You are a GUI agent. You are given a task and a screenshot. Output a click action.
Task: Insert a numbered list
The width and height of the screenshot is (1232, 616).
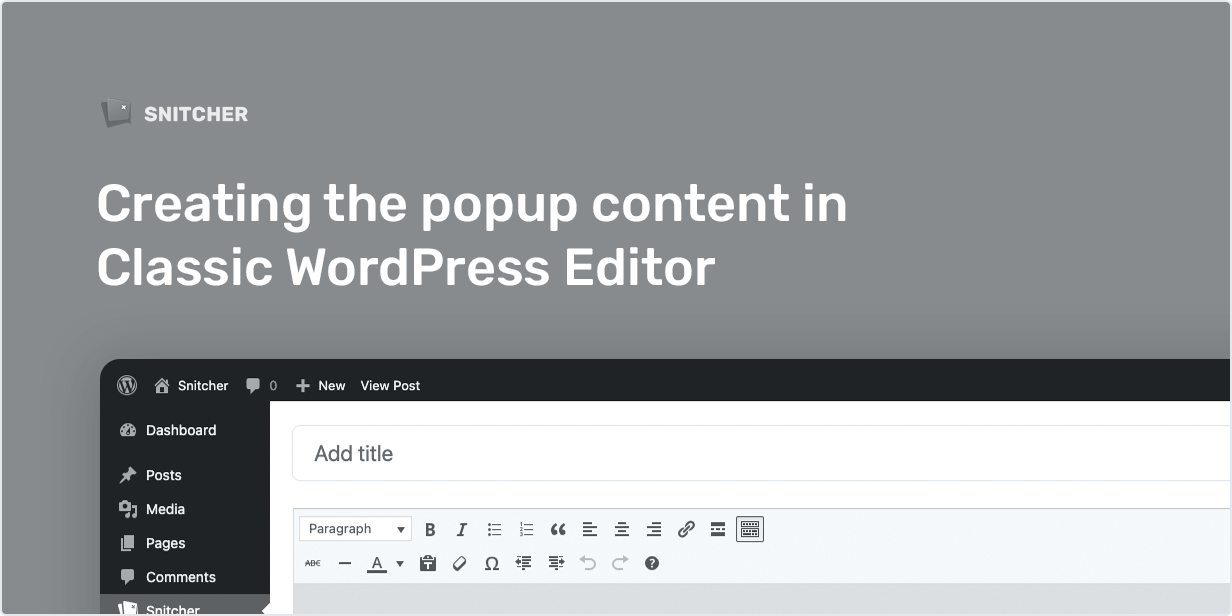click(x=526, y=529)
